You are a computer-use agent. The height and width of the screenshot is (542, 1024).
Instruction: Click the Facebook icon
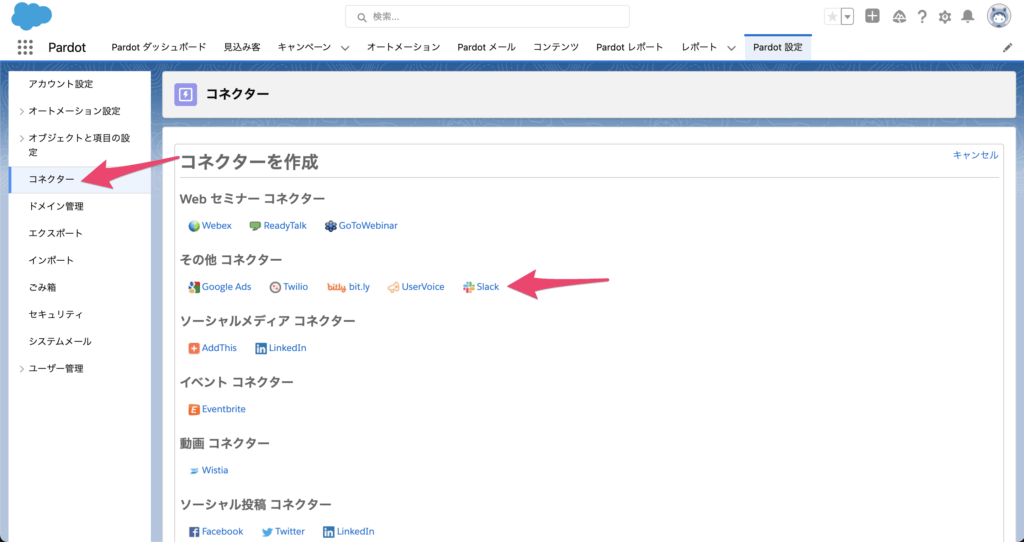tap(194, 532)
